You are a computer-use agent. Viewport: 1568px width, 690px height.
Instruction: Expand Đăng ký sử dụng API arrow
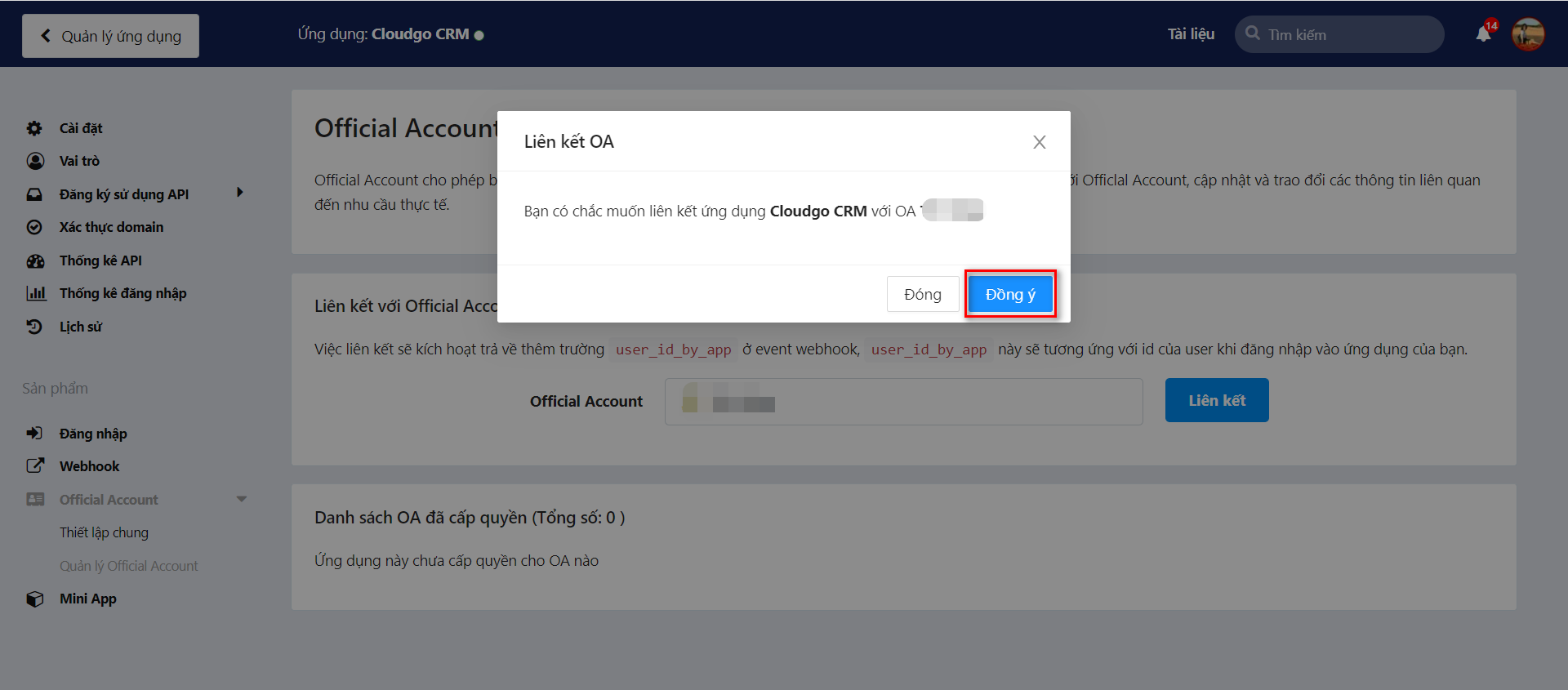[x=239, y=193]
